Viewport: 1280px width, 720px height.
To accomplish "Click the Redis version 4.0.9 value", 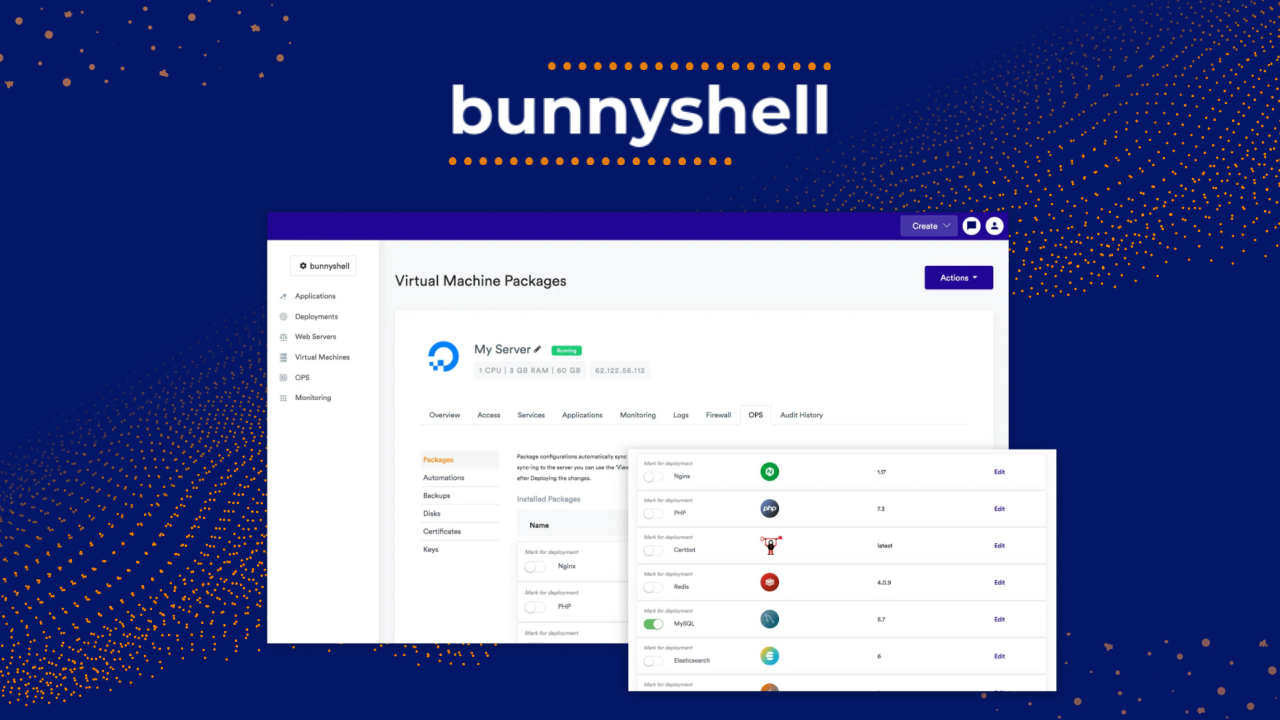I will [x=884, y=582].
